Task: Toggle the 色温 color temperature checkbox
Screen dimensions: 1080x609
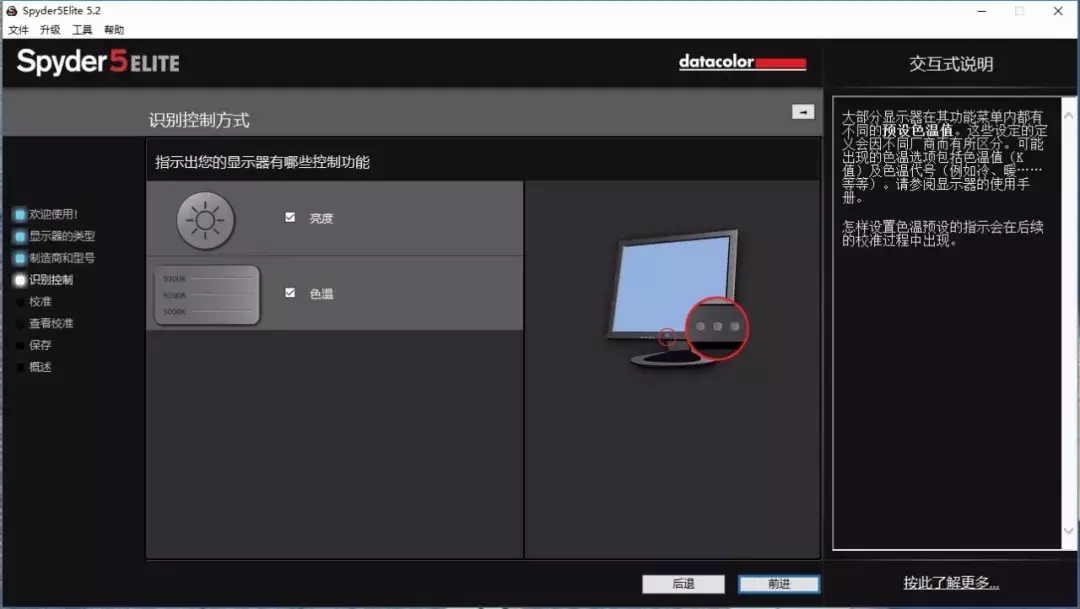Action: click(290, 293)
